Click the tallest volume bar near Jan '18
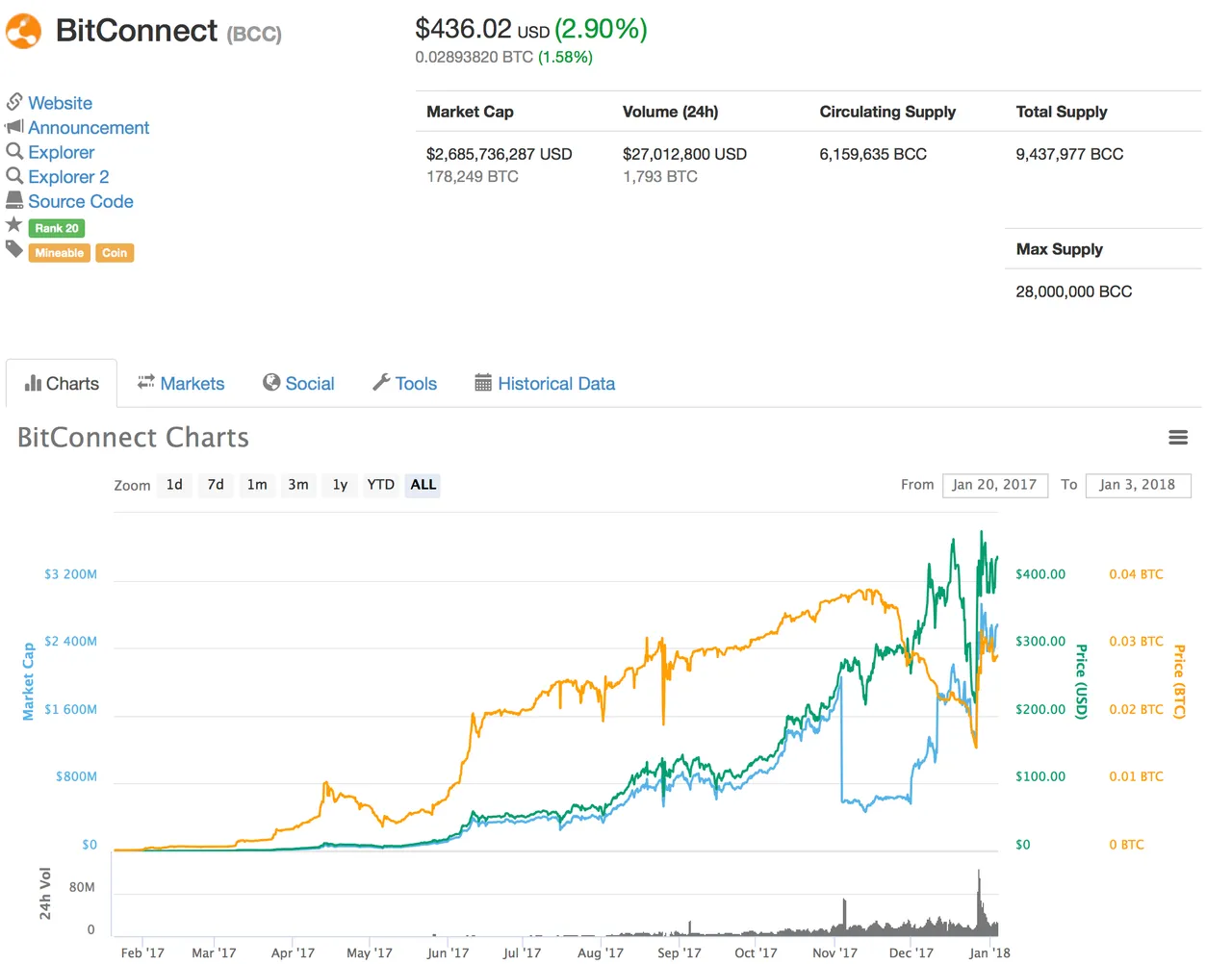The width and height of the screenshot is (1232, 964). (979, 901)
